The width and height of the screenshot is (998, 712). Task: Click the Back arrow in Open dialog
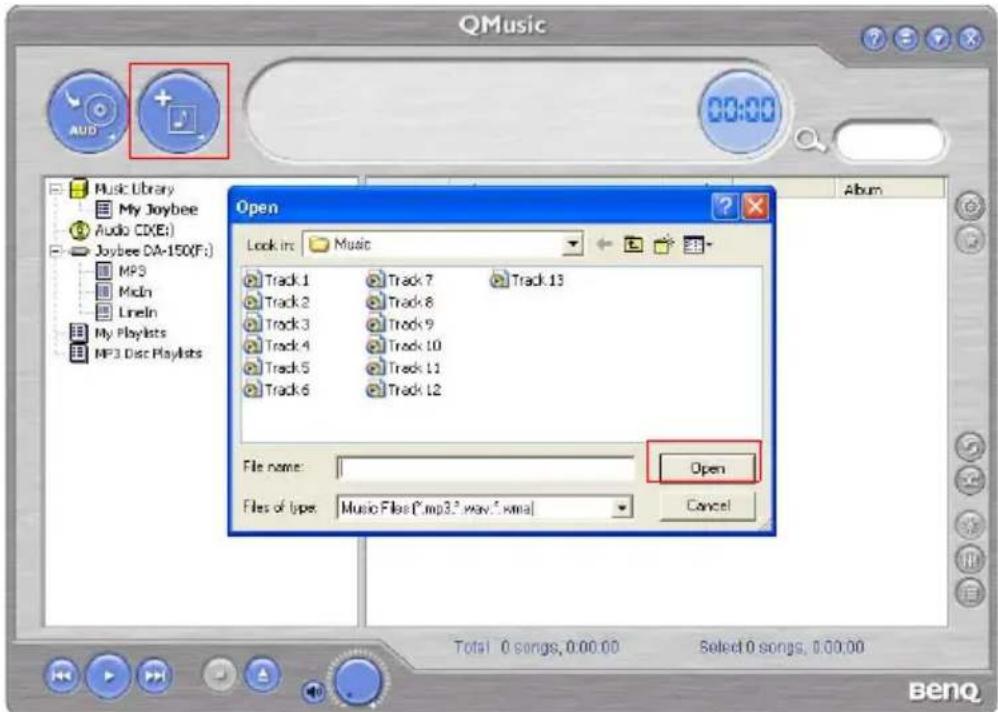point(604,244)
